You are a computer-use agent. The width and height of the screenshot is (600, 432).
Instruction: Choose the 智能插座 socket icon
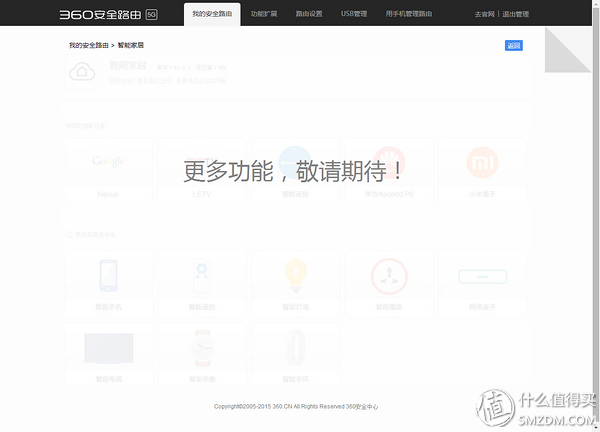(389, 276)
